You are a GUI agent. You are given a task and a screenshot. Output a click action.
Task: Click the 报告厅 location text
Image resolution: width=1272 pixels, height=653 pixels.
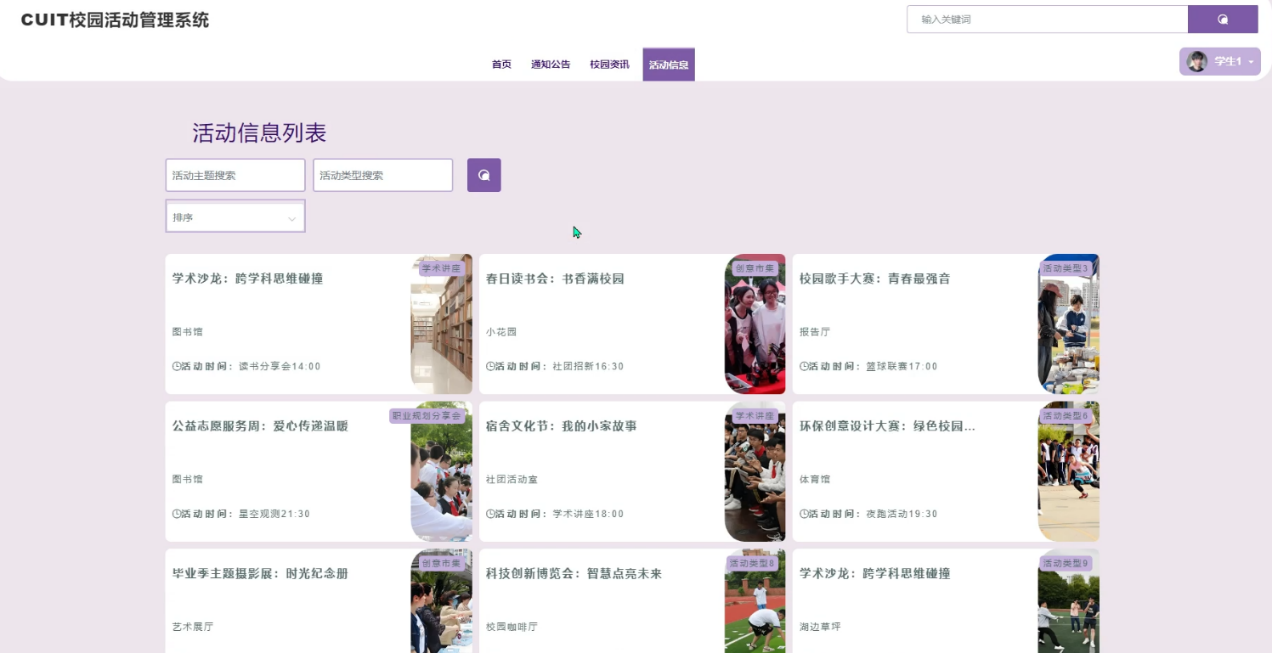(x=815, y=332)
